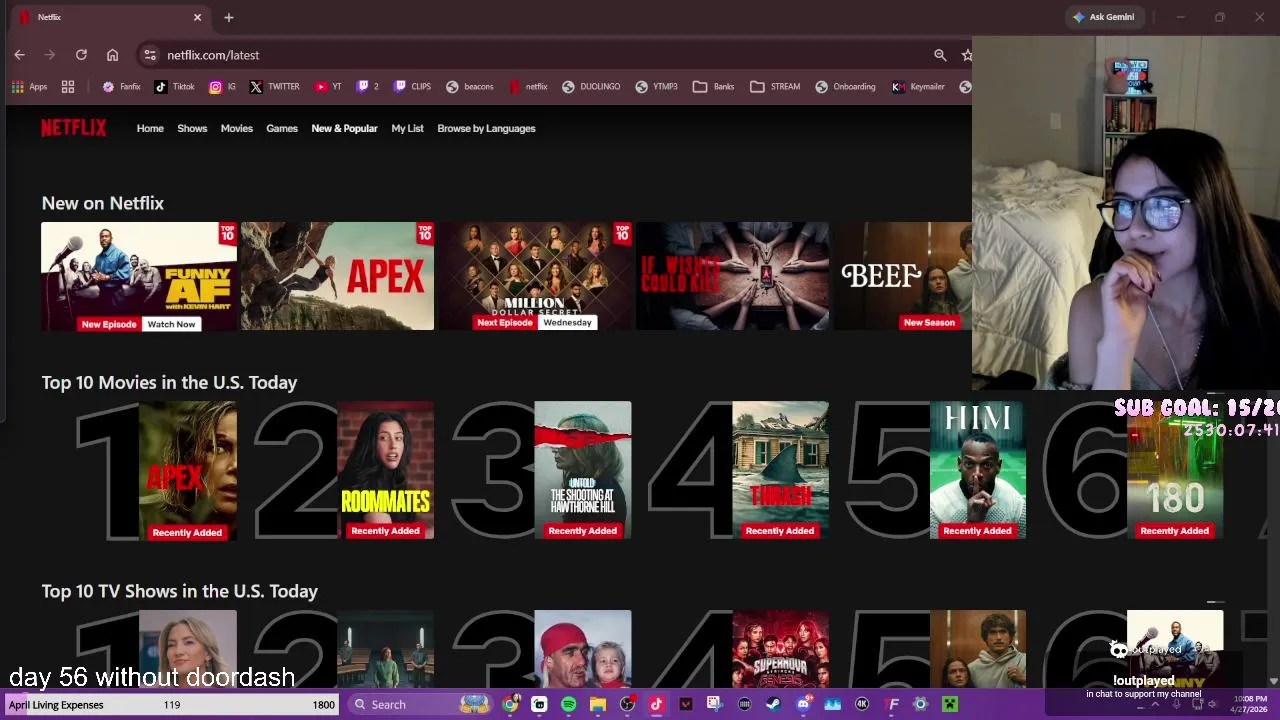The height and width of the screenshot is (720, 1280).
Task: Open the YT YouTube bookmark
Action: (x=327, y=87)
